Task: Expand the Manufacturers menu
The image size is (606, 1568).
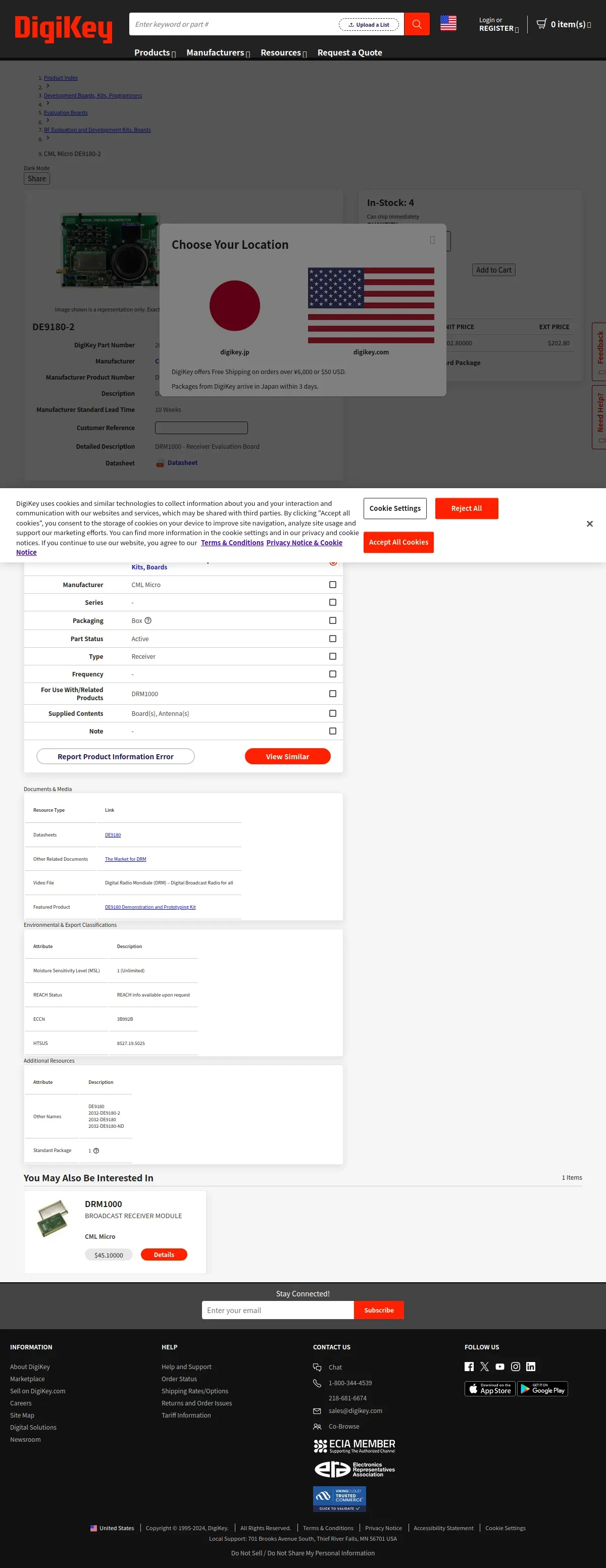Action: 218,53
